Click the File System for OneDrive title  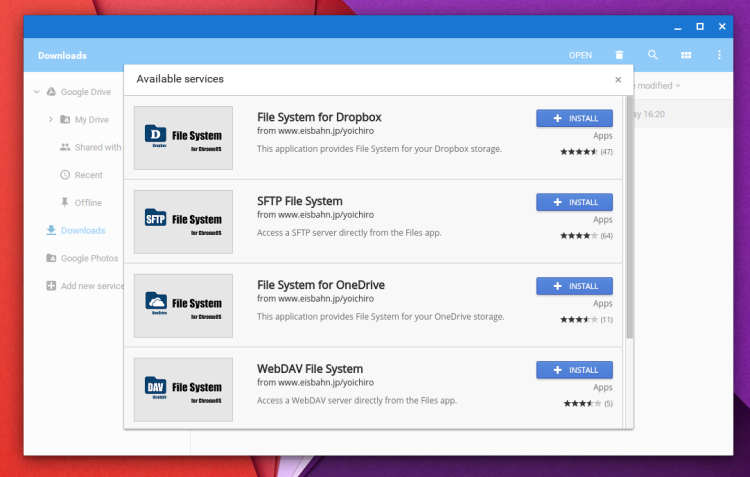(320, 285)
